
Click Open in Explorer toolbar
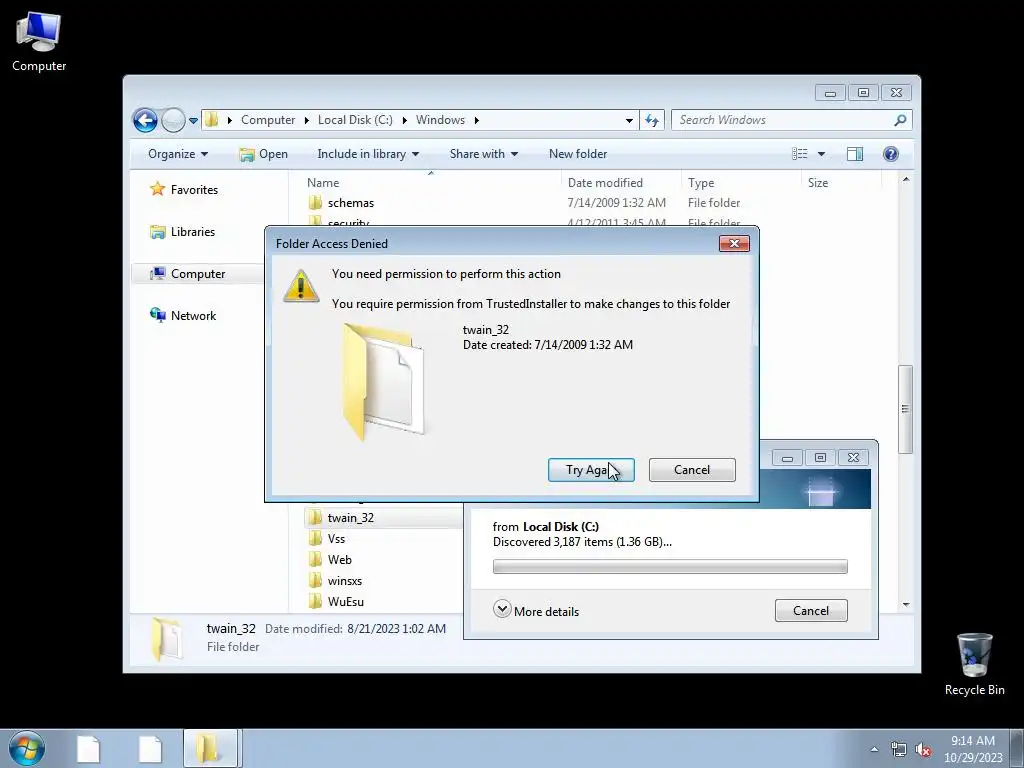[263, 153]
